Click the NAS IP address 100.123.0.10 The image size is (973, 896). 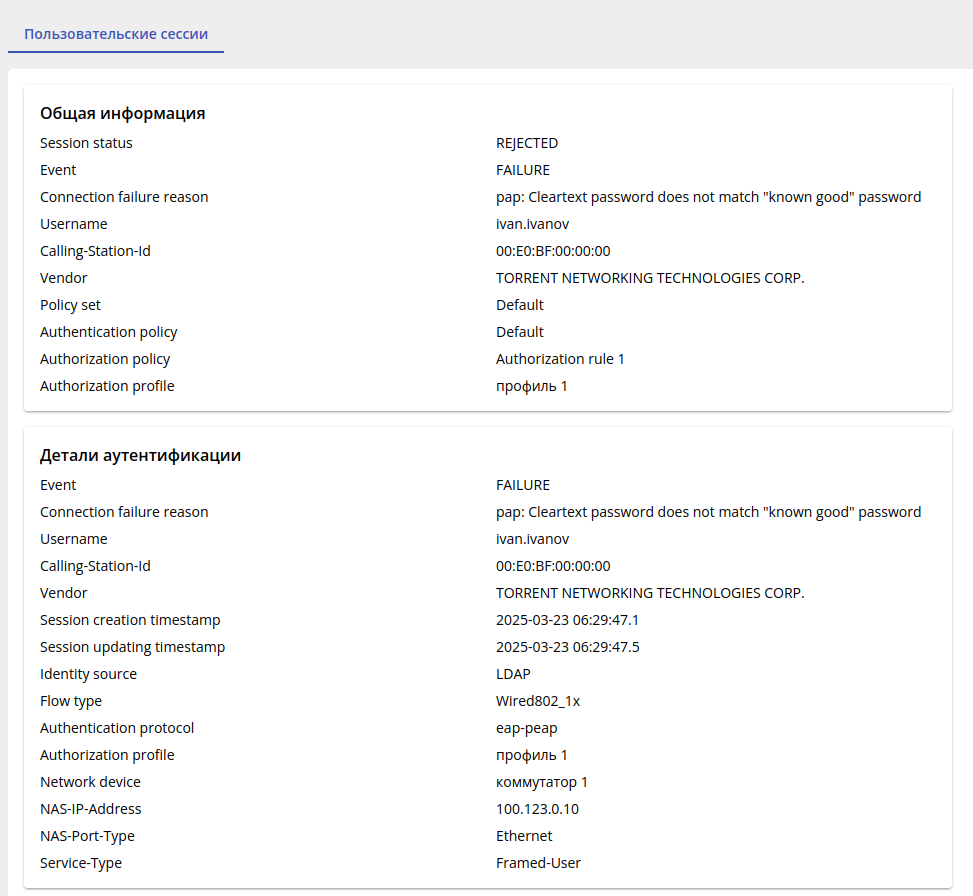[x=537, y=809]
